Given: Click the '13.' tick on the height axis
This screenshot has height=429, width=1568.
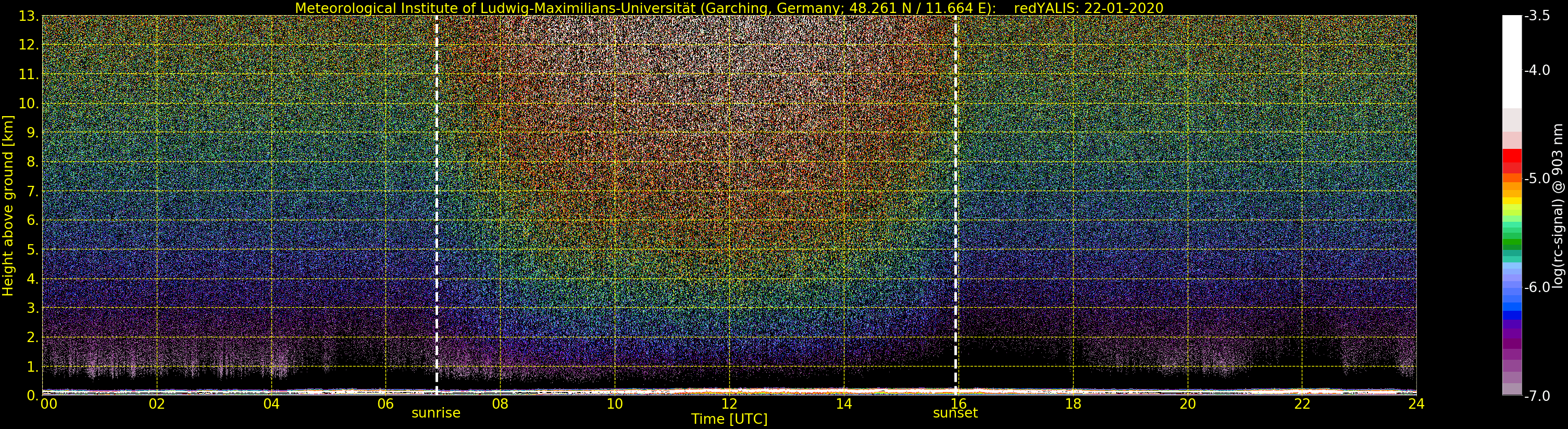Looking at the screenshot, I should pos(29,17).
